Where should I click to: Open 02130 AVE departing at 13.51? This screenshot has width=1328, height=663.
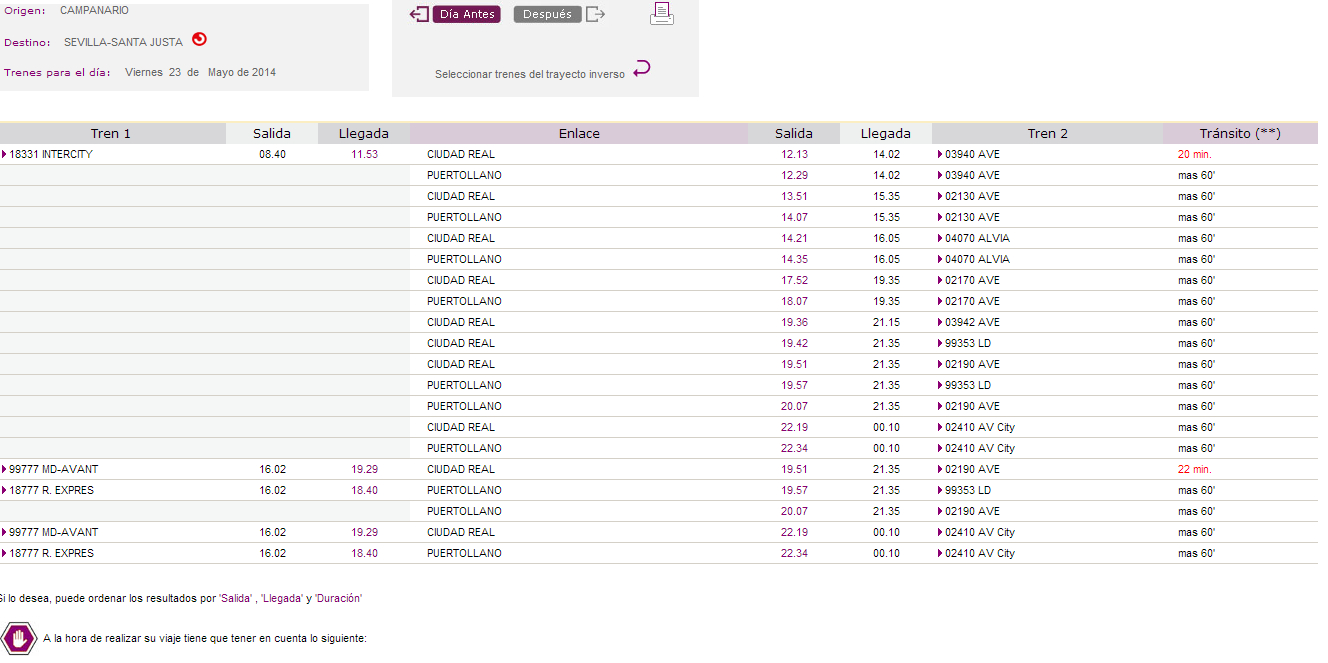click(972, 196)
